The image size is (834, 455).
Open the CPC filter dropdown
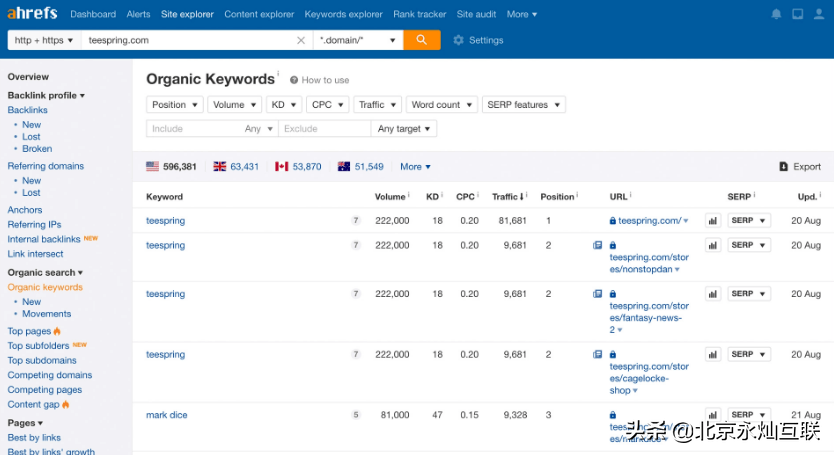click(327, 105)
